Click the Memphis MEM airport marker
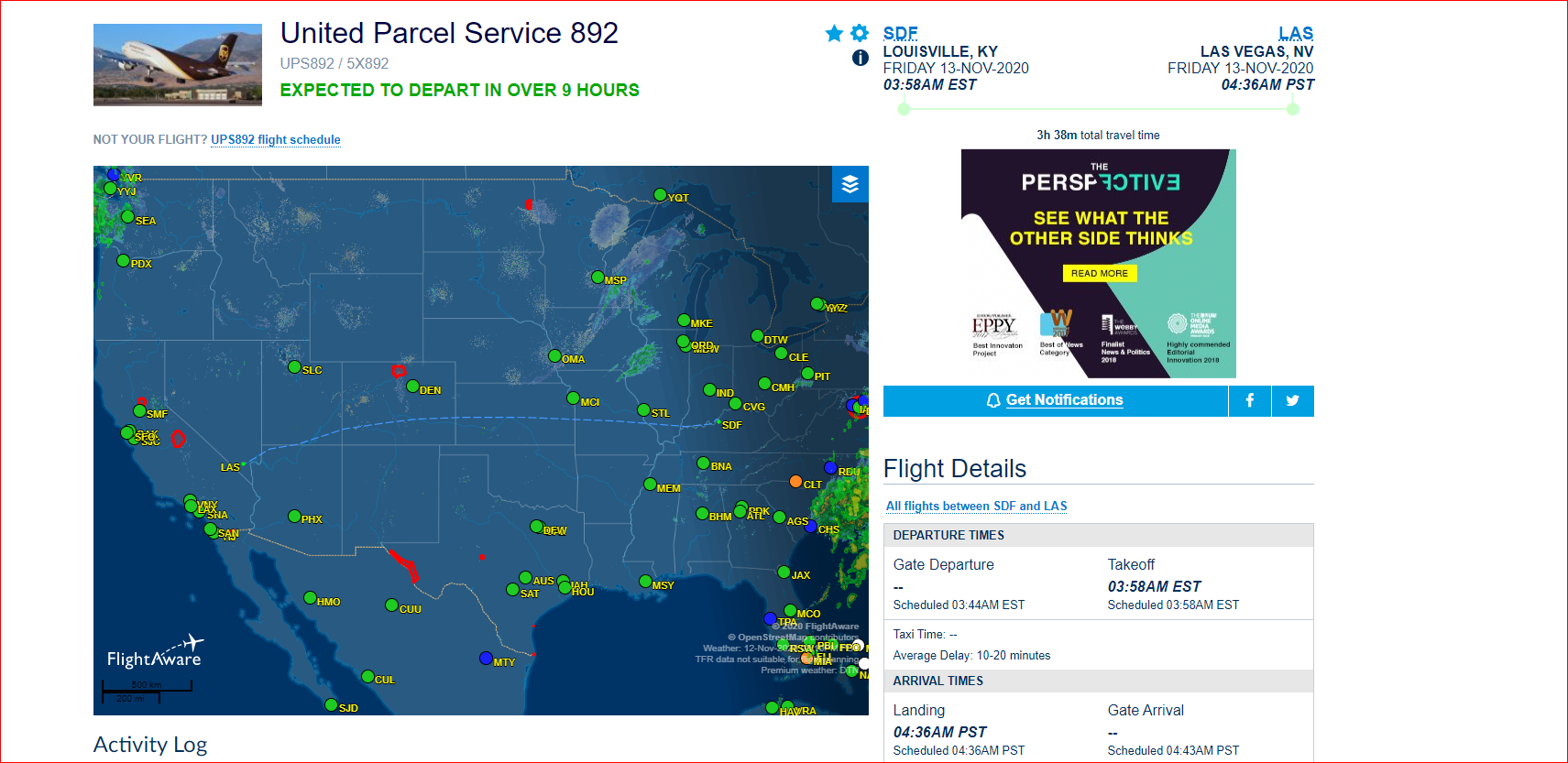 pyautogui.click(x=650, y=485)
